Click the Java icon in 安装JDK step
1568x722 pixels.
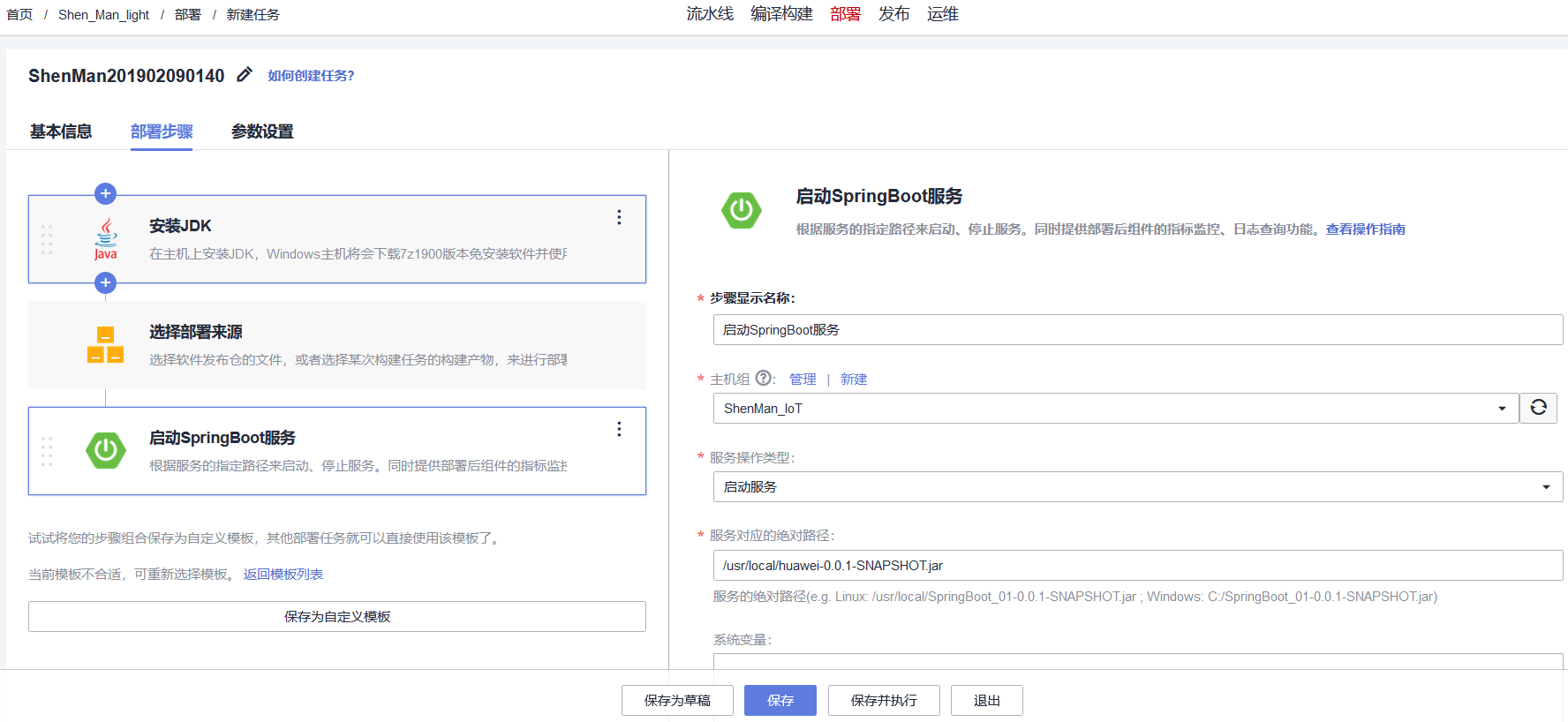[106, 239]
